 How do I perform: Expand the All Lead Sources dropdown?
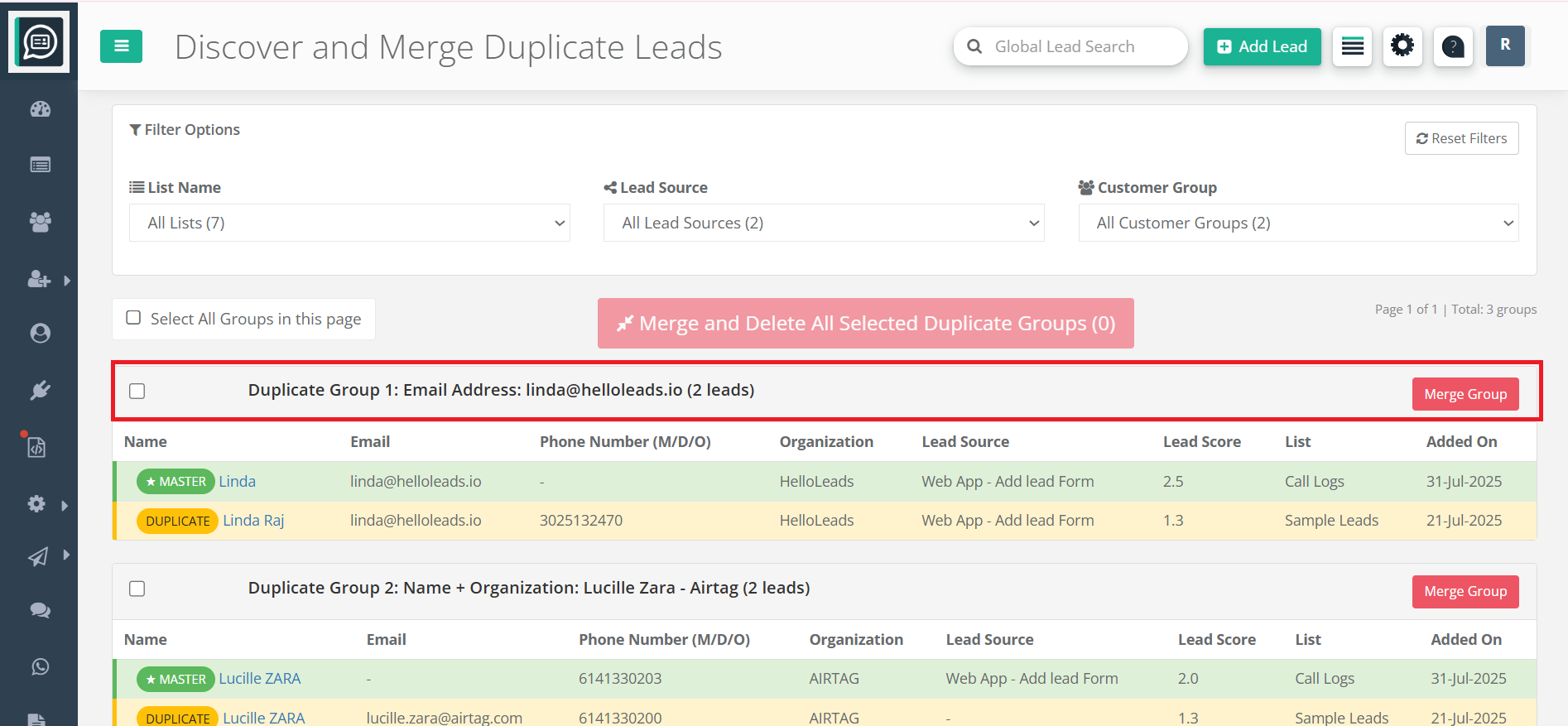coord(823,223)
